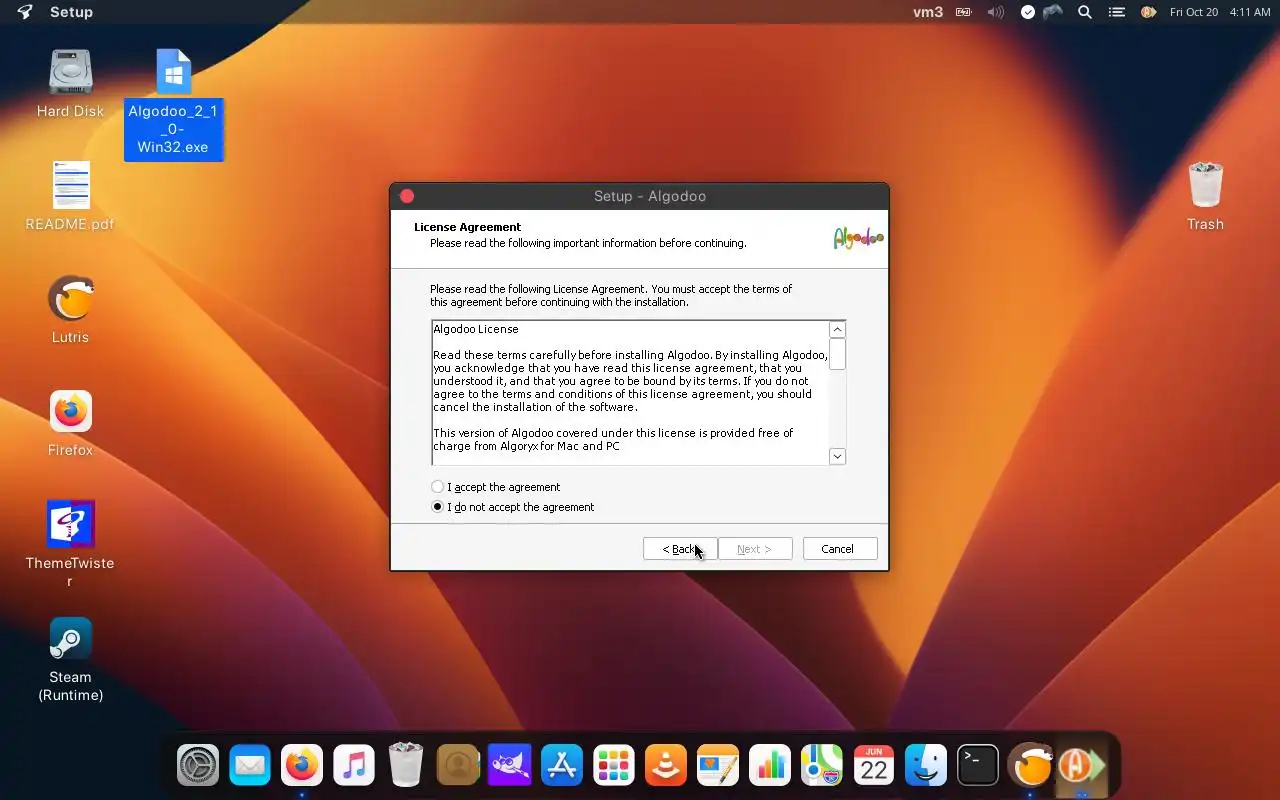Select the README.pdf desktop file
Screen dimensions: 1280x800
coord(70,196)
